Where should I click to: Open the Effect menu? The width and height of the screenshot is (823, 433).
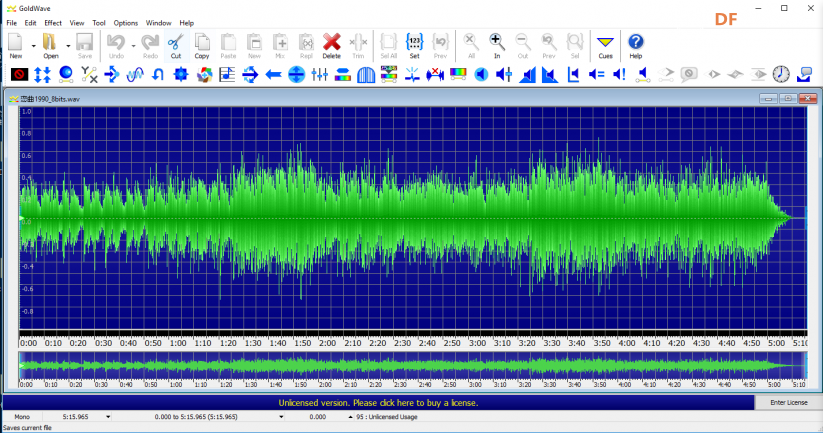pyautogui.click(x=52, y=23)
